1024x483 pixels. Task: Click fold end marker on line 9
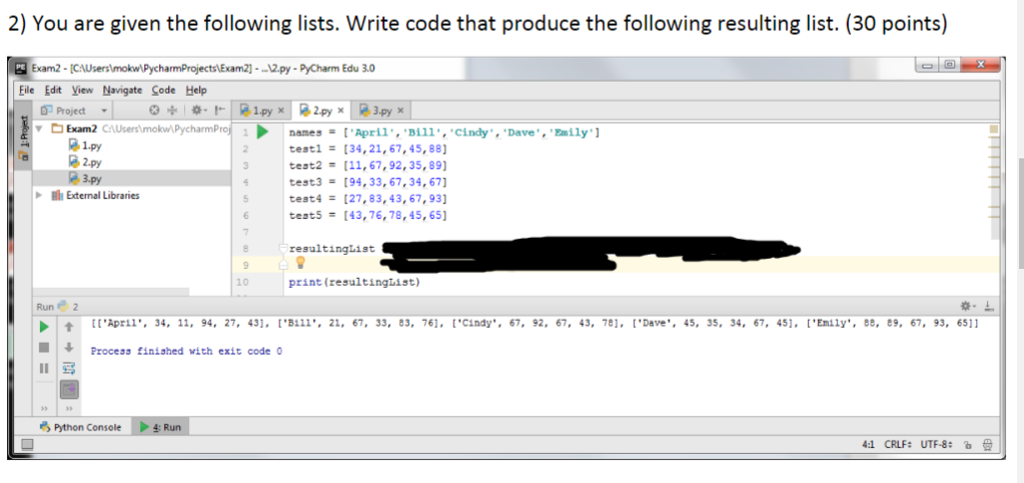[283, 264]
